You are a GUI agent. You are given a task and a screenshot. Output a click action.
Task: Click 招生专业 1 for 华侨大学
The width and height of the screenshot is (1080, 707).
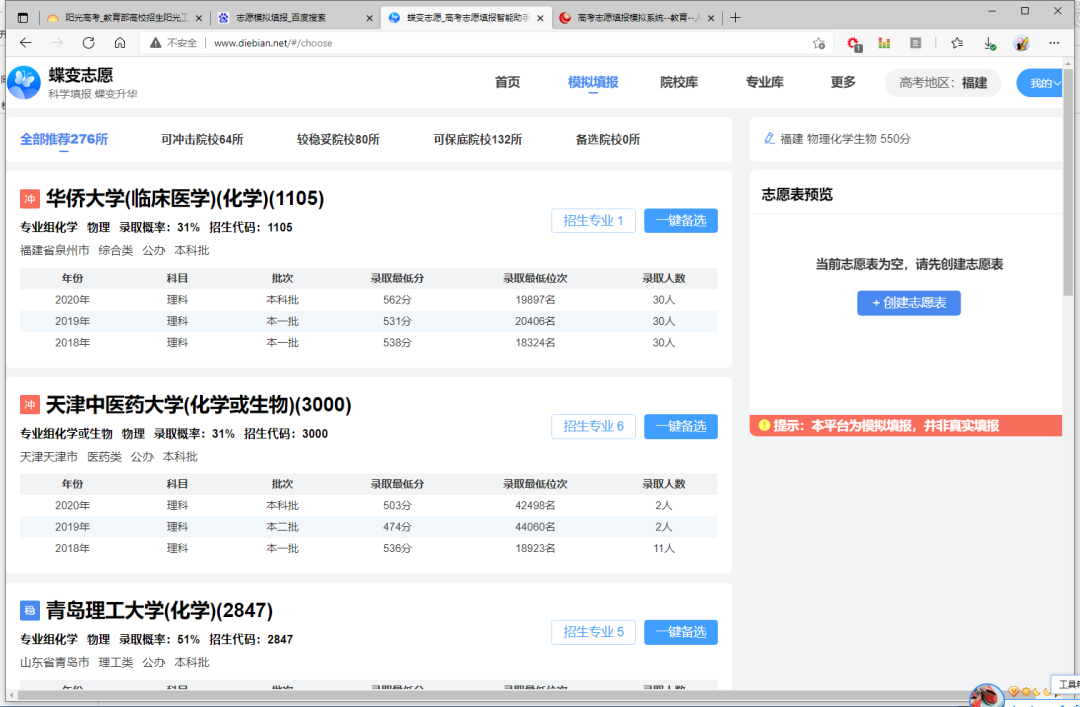click(593, 220)
